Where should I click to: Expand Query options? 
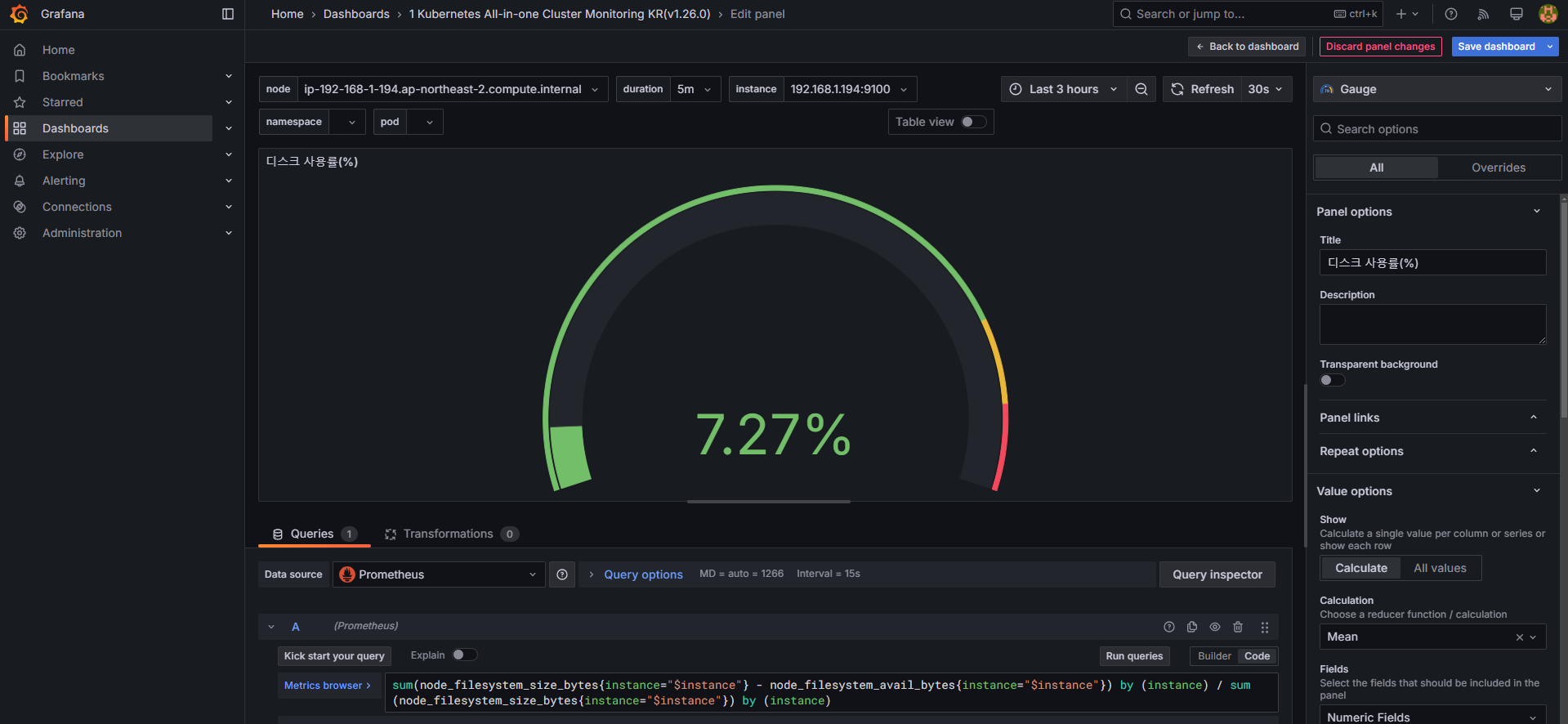[643, 574]
